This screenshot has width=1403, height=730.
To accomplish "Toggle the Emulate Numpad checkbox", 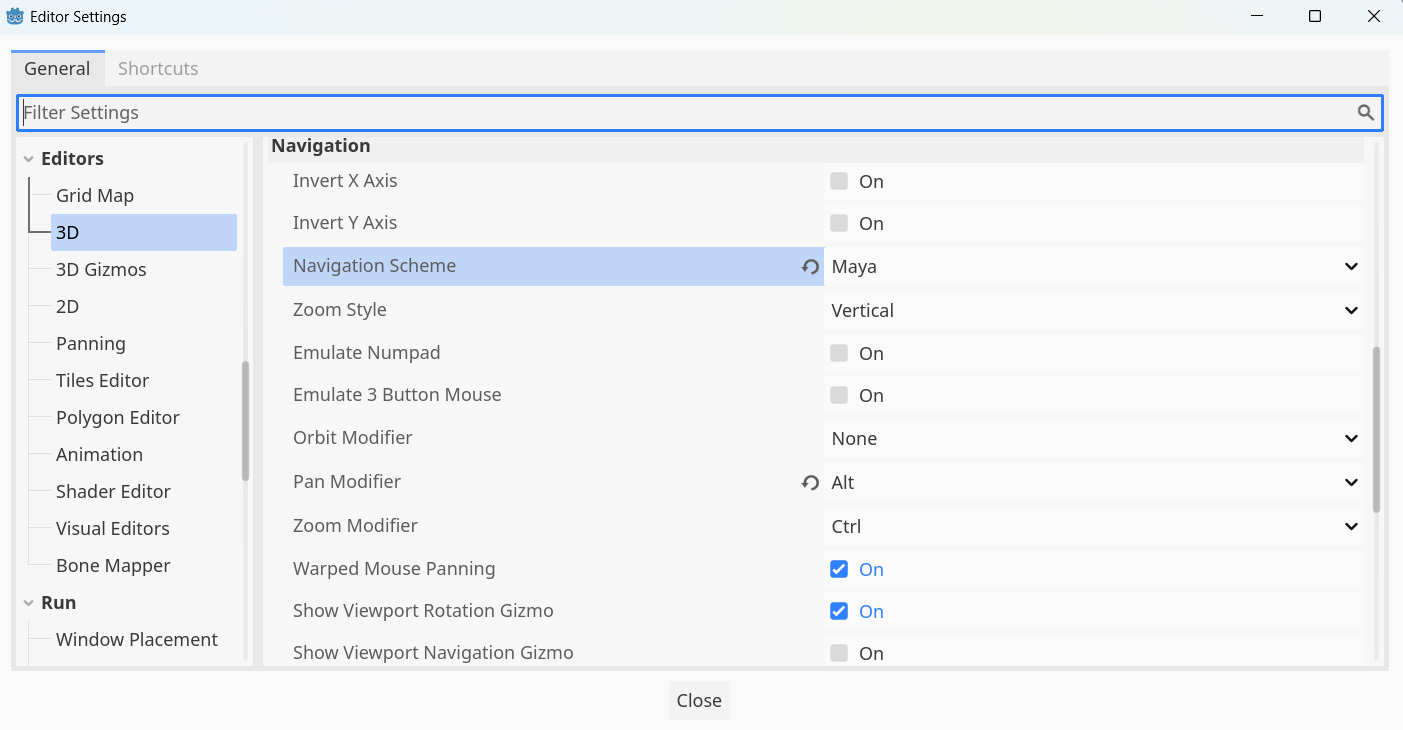I will pyautogui.click(x=839, y=354).
